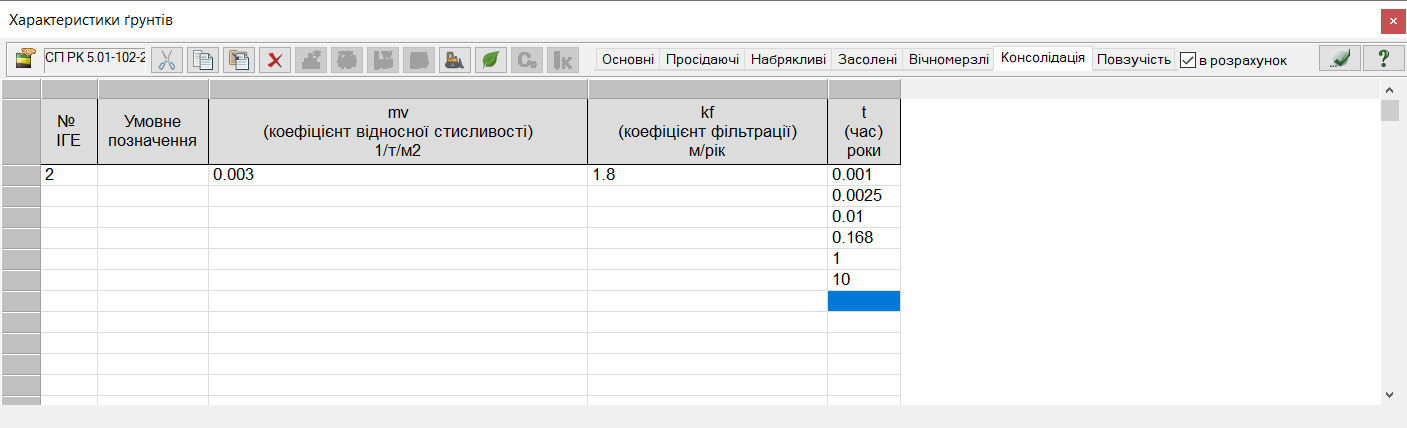Image resolution: width=1407 pixels, height=428 pixels.
Task: Switch to the Основні tab
Action: pyautogui.click(x=628, y=60)
